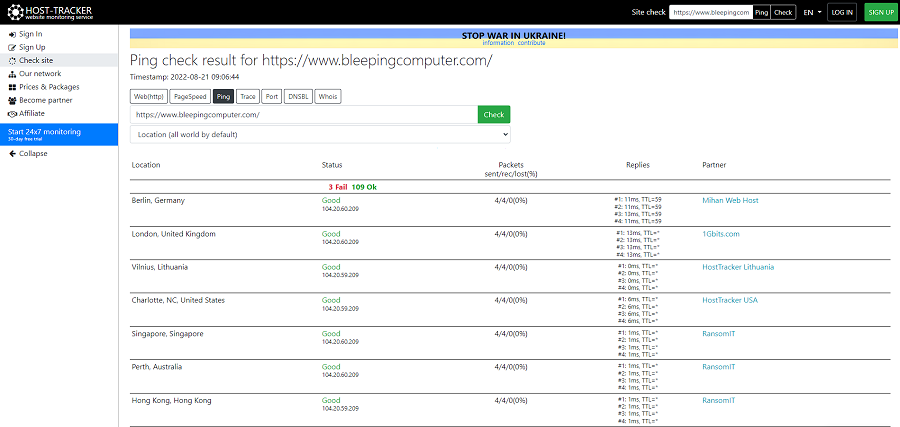900x427 pixels.
Task: Click the Ping button in top bar
Action: pyautogui.click(x=761, y=12)
